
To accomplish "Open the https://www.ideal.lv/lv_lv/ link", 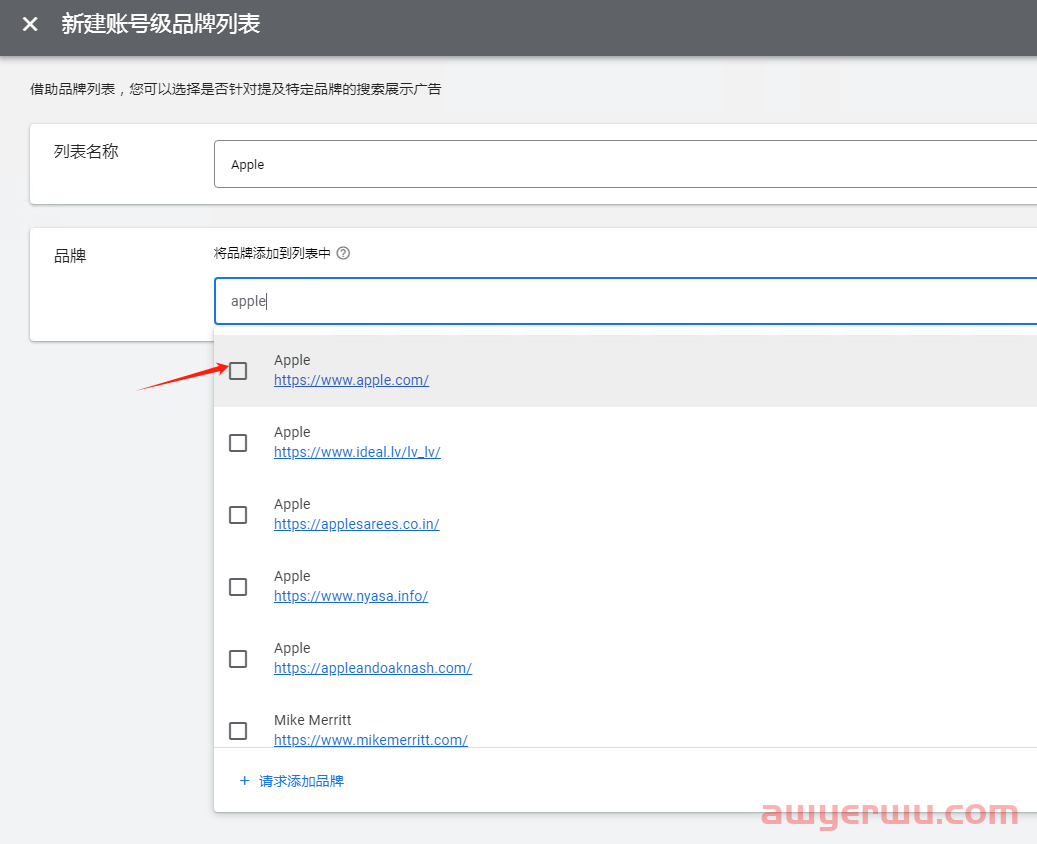I will tap(357, 452).
